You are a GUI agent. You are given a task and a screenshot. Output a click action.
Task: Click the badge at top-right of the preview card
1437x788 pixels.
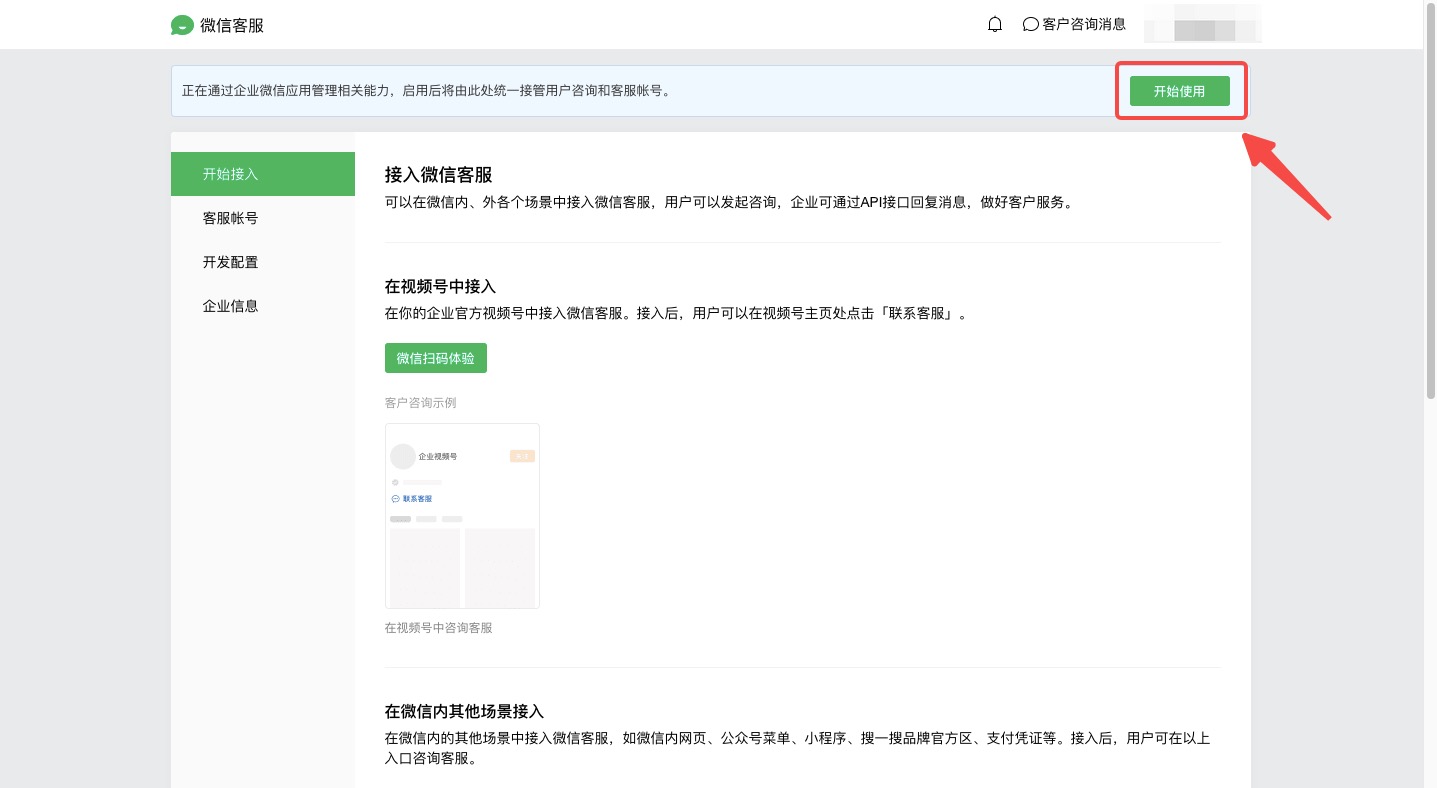click(x=522, y=455)
